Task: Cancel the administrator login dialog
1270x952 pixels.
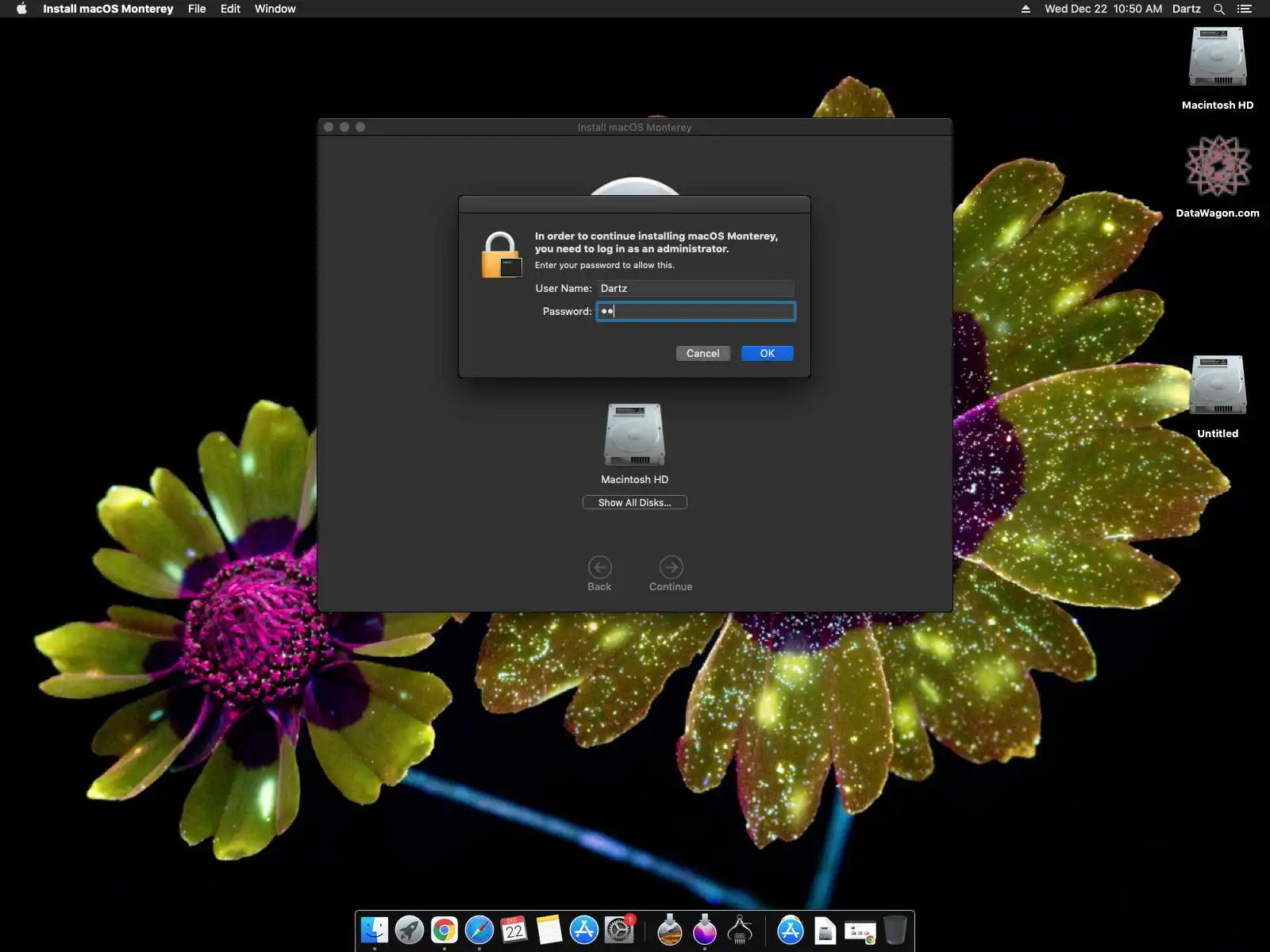Action: pos(703,353)
